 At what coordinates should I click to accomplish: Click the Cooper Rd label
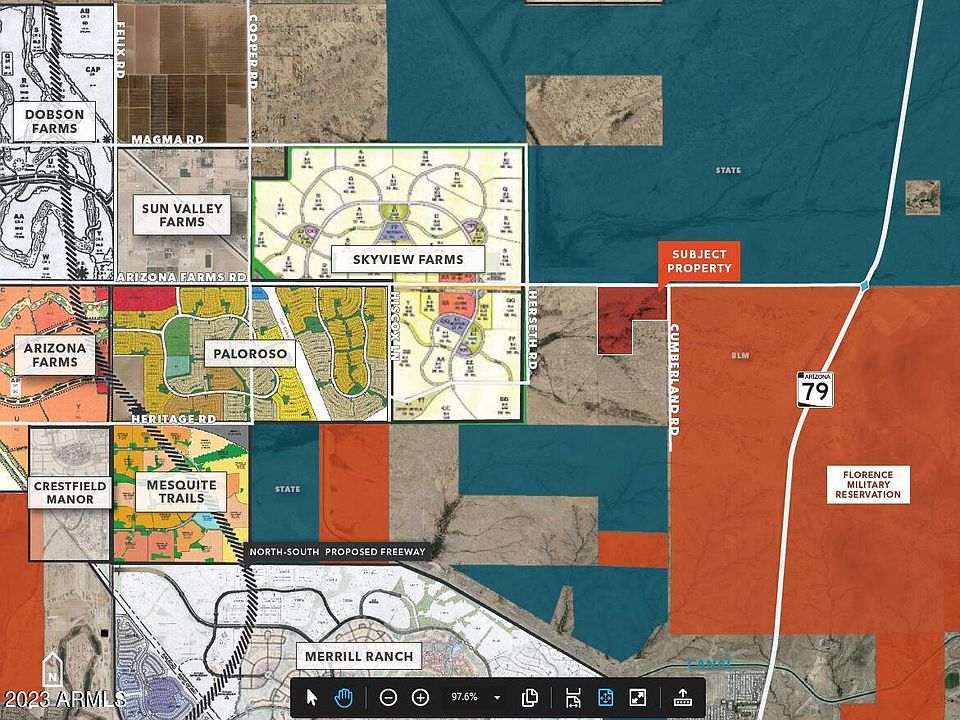(253, 51)
